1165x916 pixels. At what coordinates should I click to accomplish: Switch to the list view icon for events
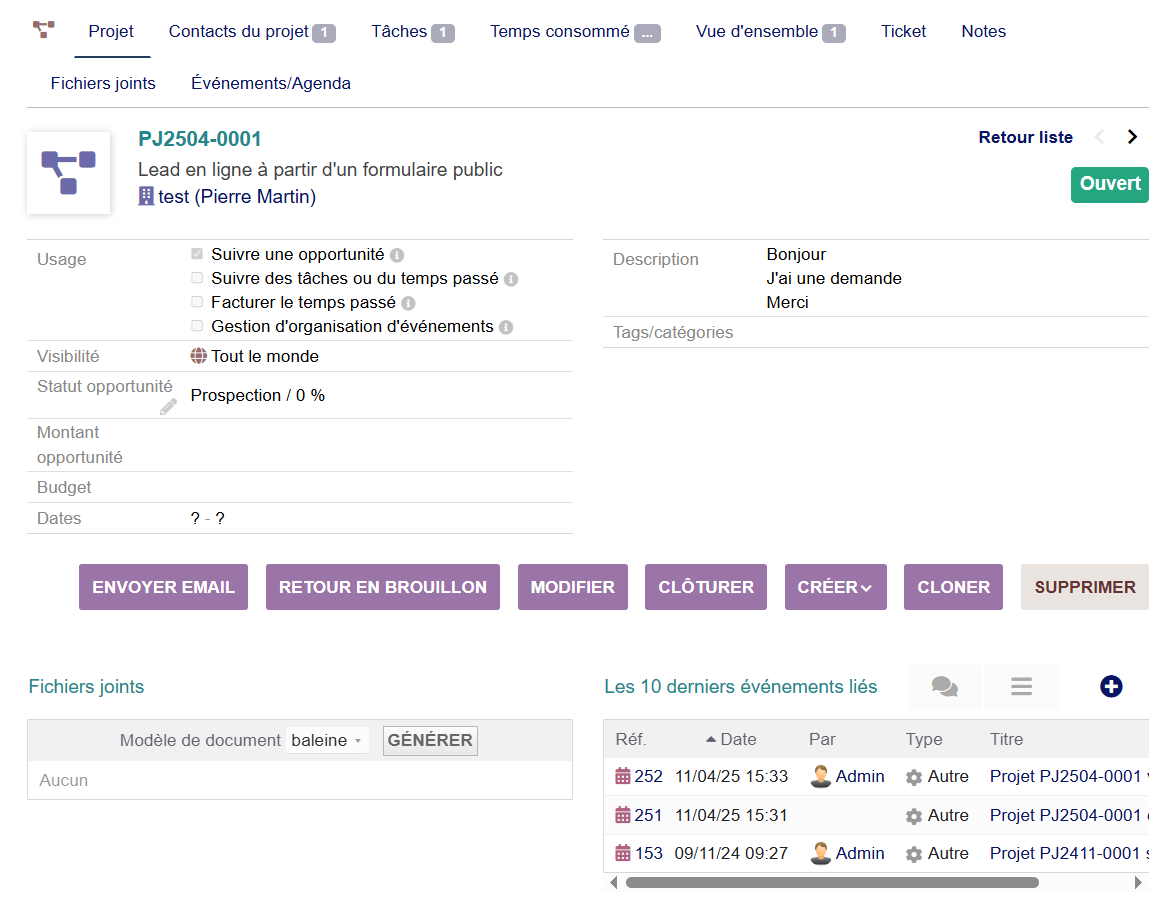tap(1021, 687)
